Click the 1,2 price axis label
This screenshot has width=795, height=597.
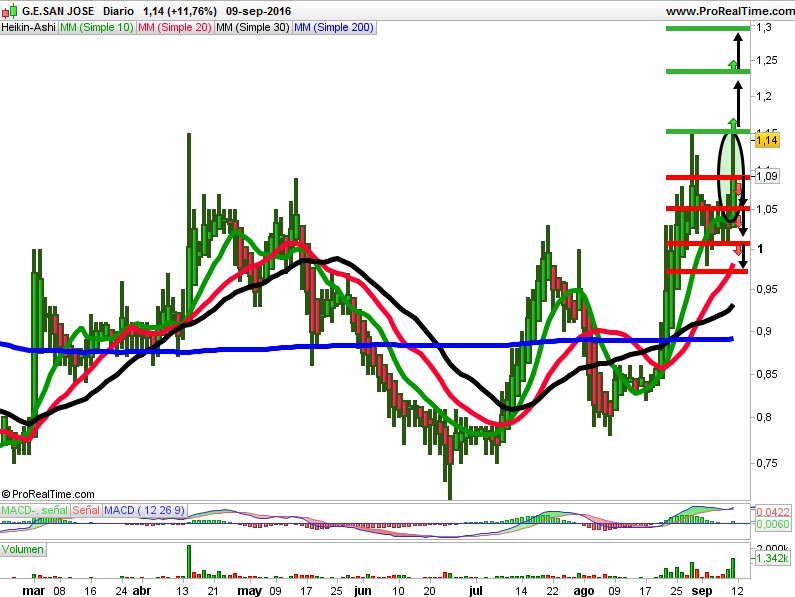[764, 96]
